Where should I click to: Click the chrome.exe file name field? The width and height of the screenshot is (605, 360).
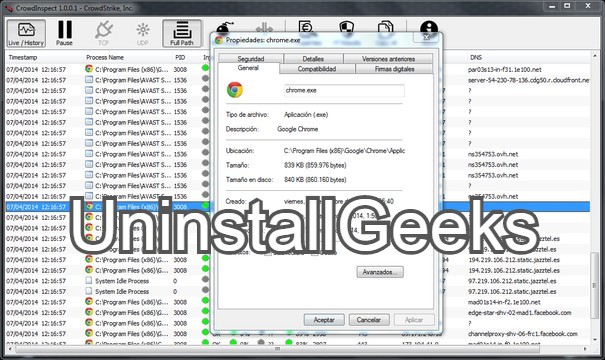[344, 90]
